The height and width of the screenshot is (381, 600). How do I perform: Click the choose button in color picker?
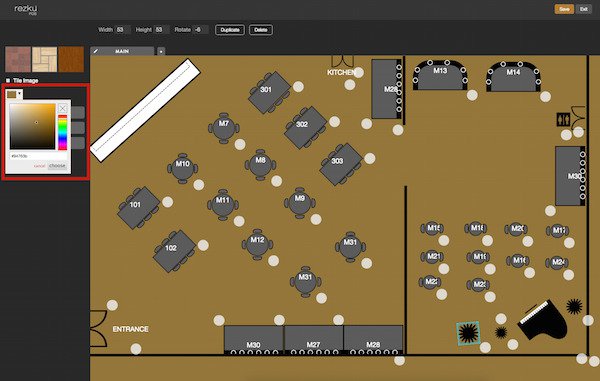click(x=57, y=166)
